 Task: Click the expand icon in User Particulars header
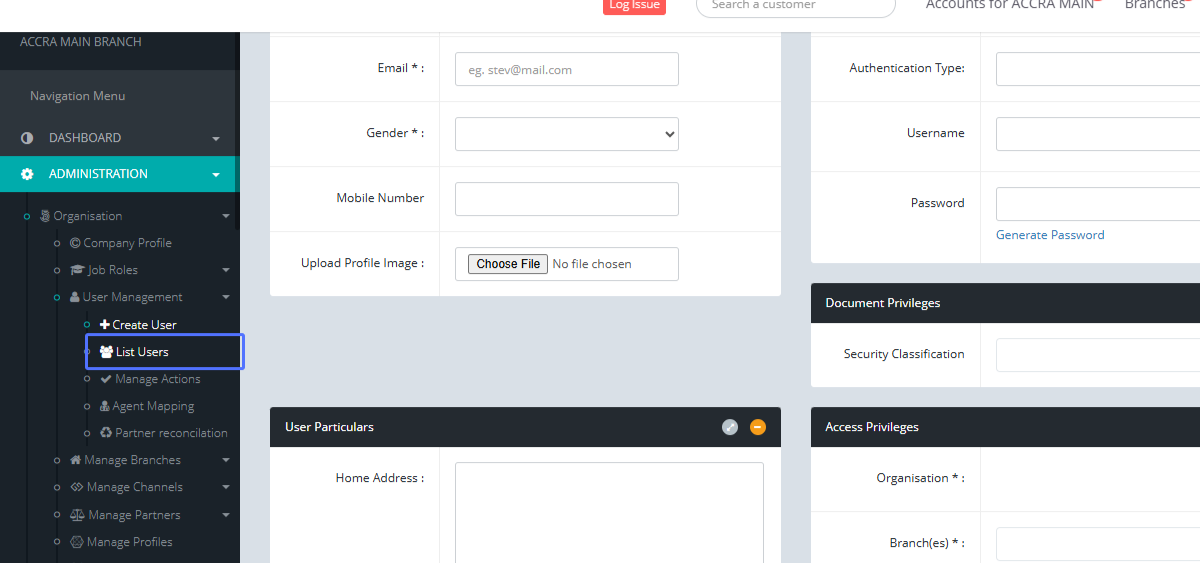(730, 427)
